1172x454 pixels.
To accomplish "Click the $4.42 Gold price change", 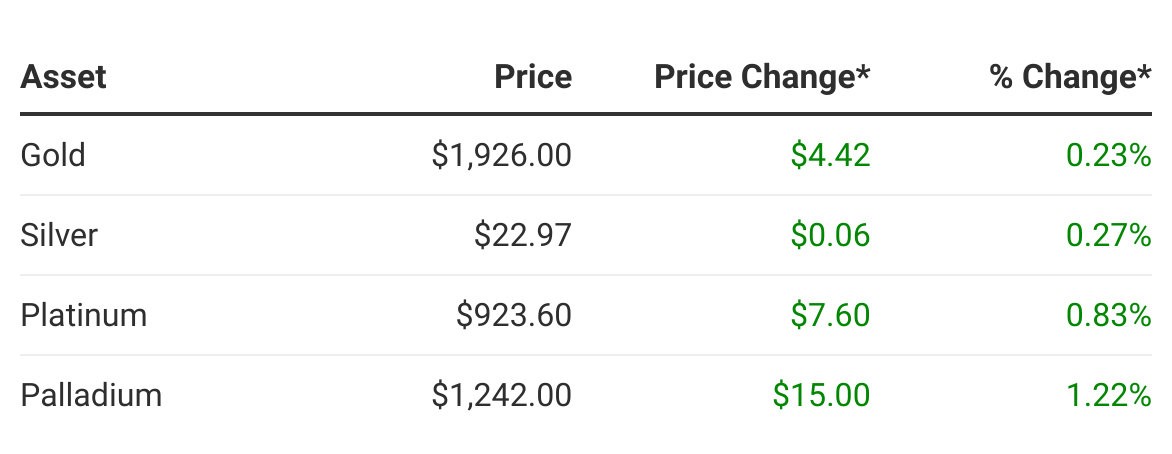I will pyautogui.click(x=830, y=155).
